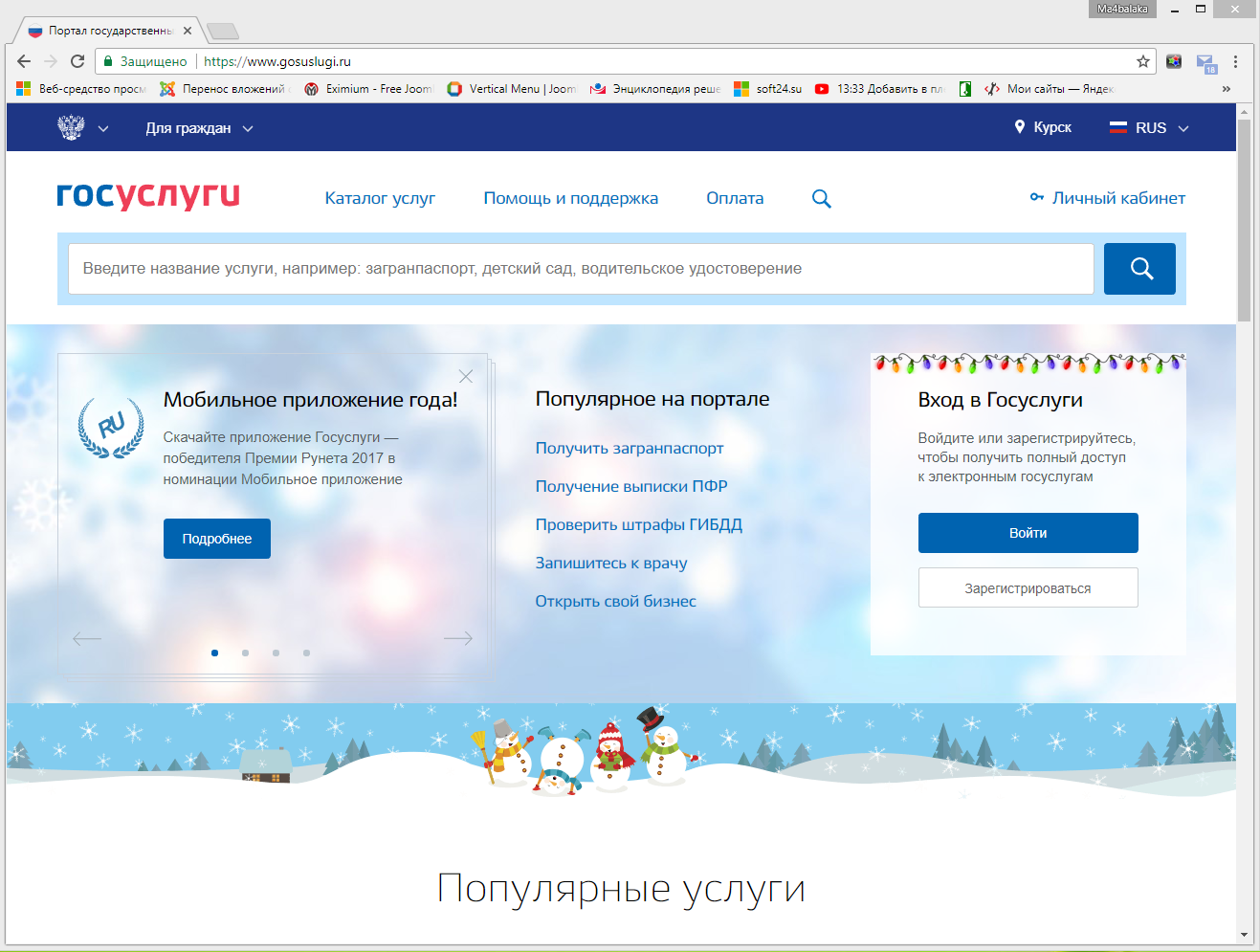Open Помощь и поддержка menu item
This screenshot has width=1260, height=952.
570,198
